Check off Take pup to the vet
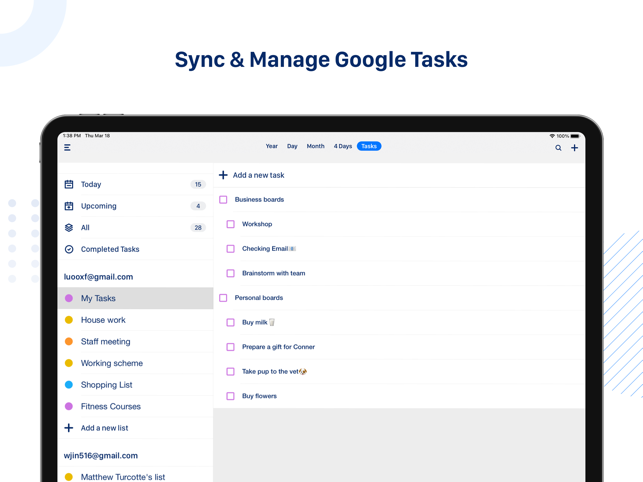The width and height of the screenshot is (643, 482). tap(230, 372)
